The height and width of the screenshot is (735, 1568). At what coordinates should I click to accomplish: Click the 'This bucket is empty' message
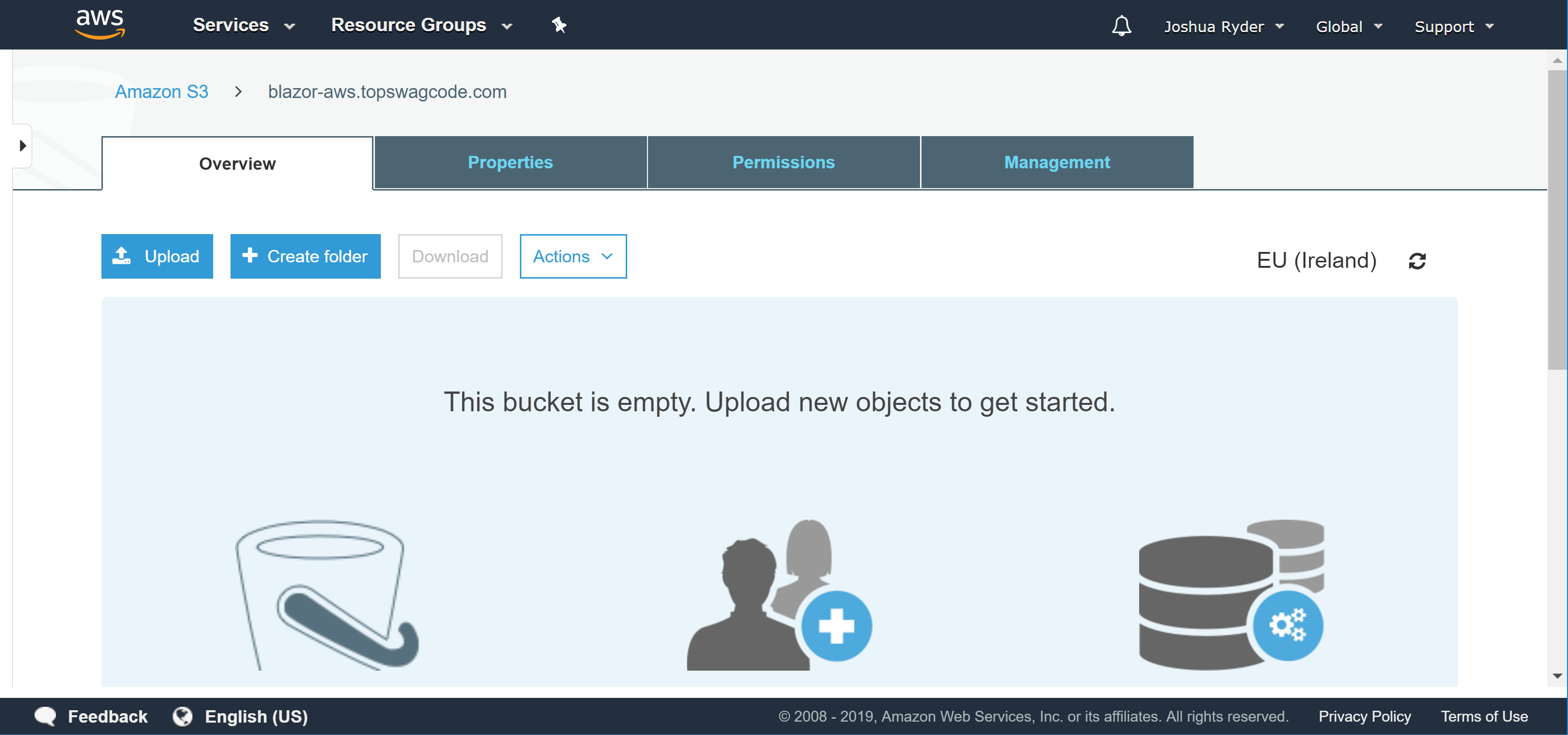[779, 402]
